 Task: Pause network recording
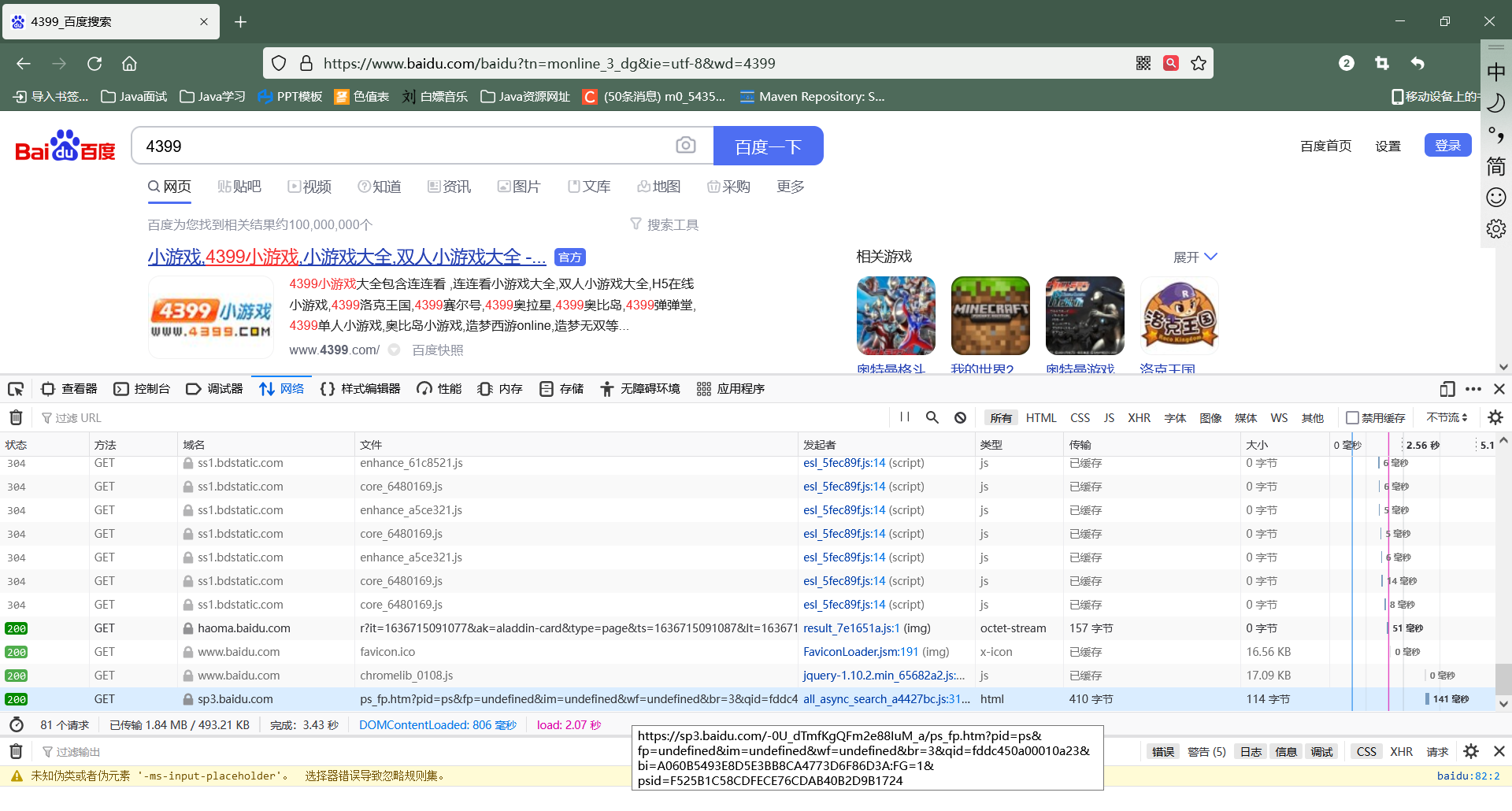click(905, 417)
